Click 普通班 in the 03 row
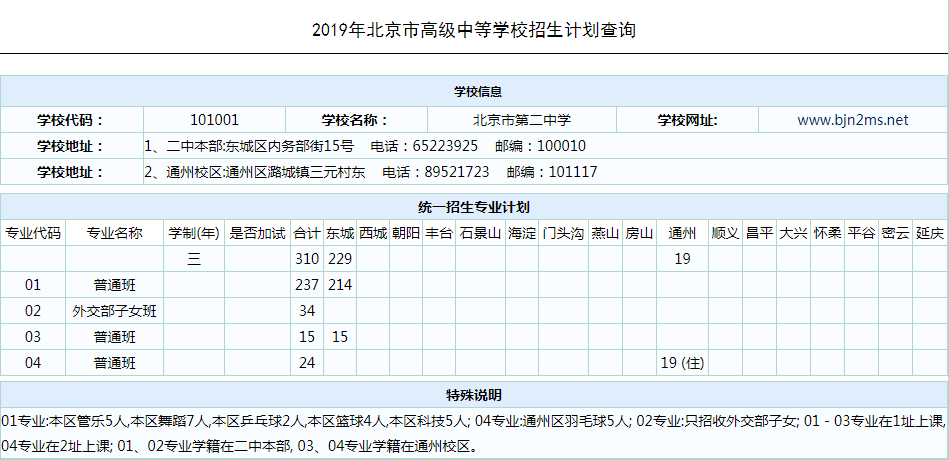949x460 pixels. point(114,337)
